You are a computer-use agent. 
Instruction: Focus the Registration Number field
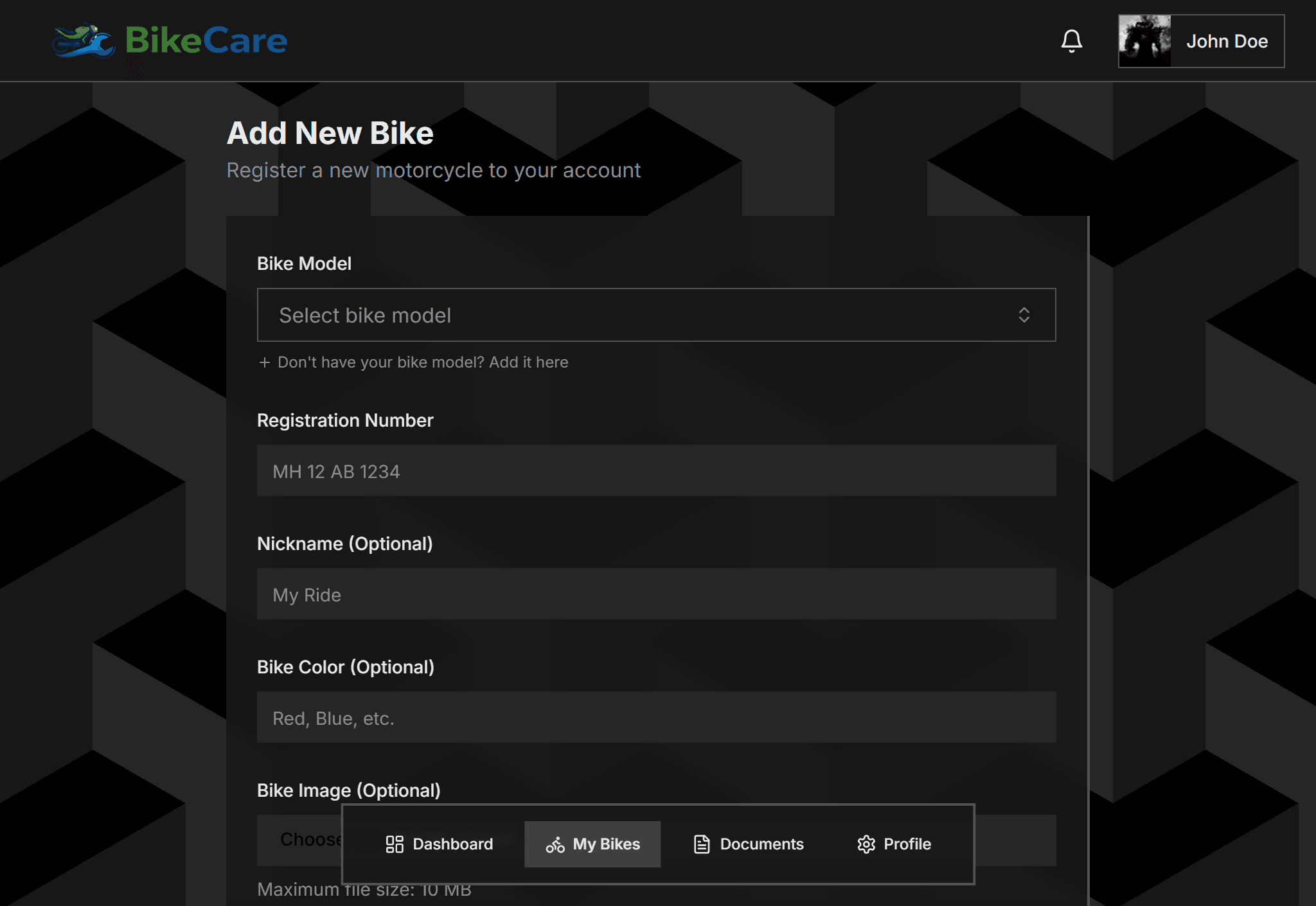pyautogui.click(x=655, y=470)
